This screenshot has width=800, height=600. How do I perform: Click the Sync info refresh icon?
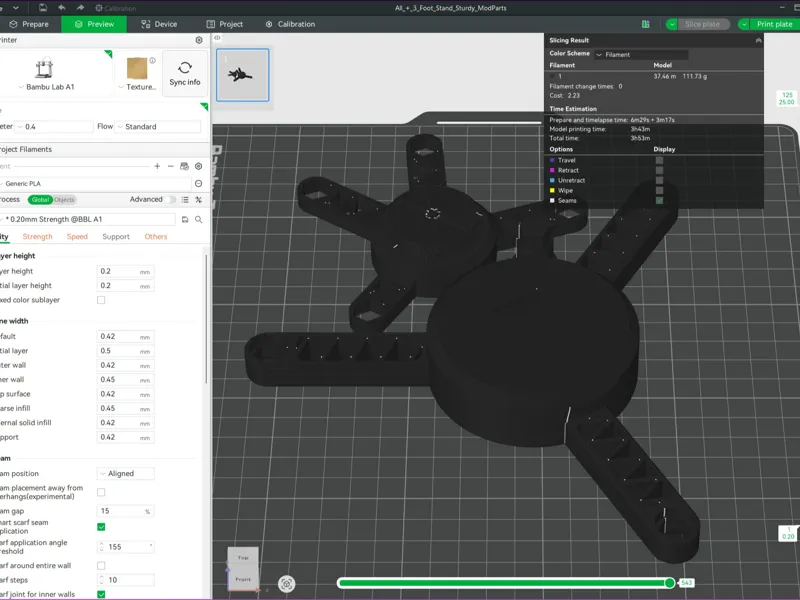pyautogui.click(x=185, y=67)
